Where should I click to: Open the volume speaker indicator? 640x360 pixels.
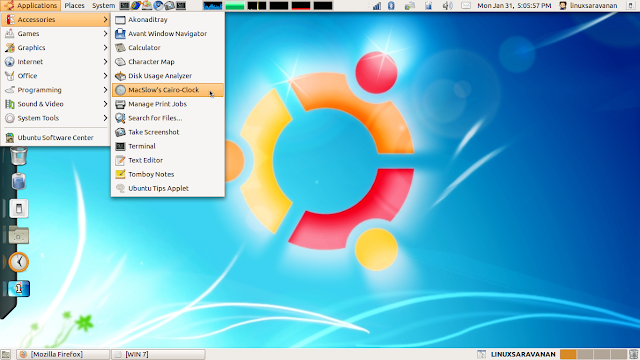[447, 6]
